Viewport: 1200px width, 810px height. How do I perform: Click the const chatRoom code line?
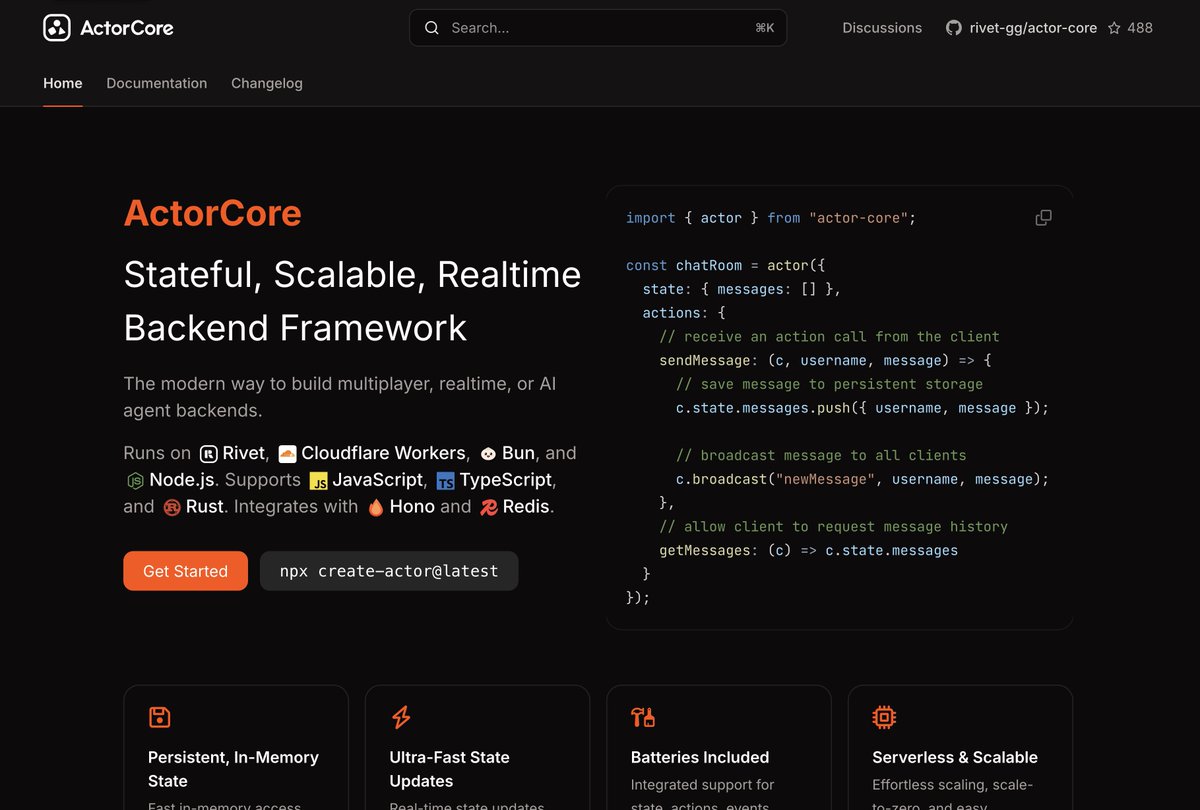click(x=726, y=265)
